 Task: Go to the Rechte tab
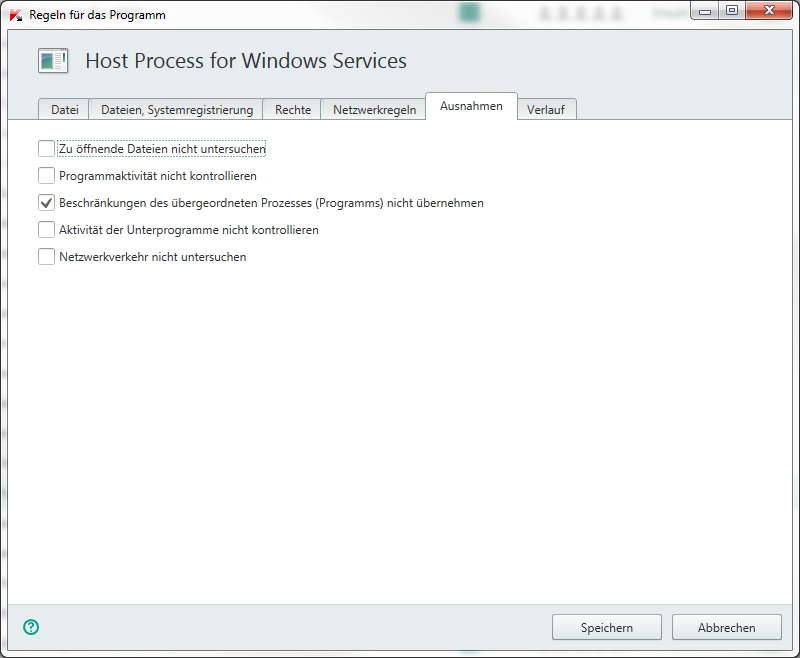[x=292, y=110]
